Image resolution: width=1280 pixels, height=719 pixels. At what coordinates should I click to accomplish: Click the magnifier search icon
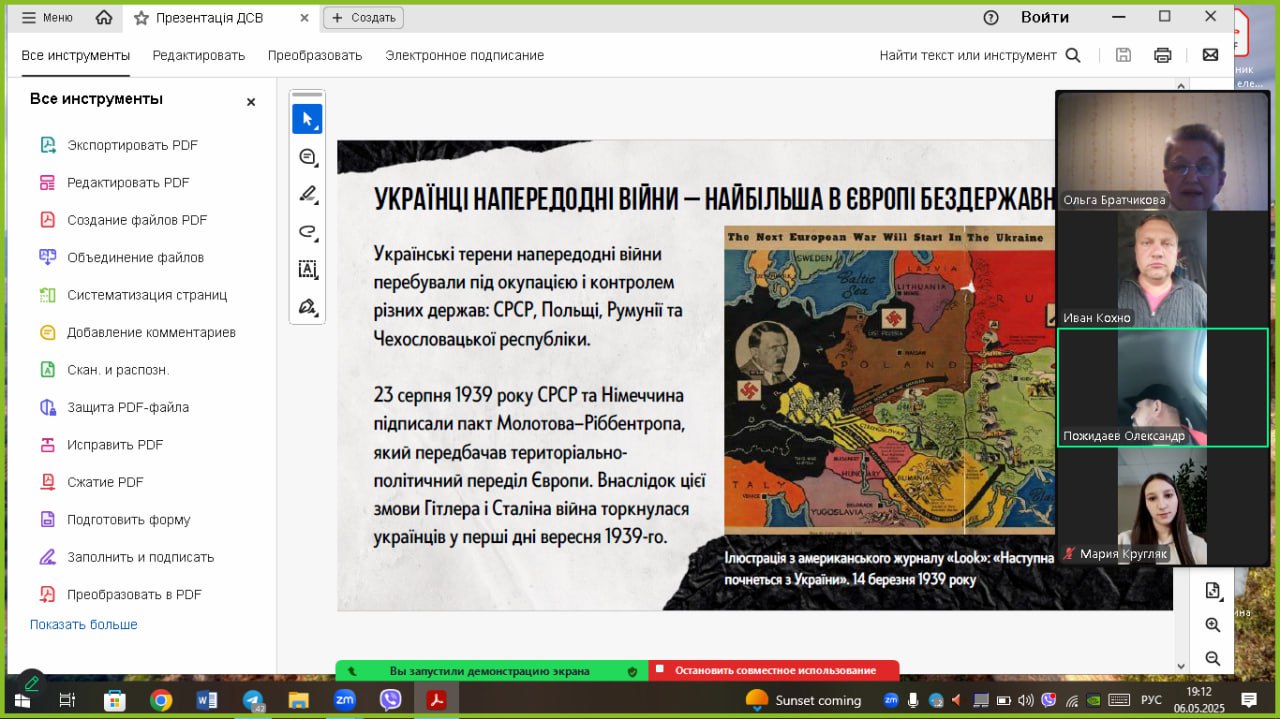[1073, 55]
